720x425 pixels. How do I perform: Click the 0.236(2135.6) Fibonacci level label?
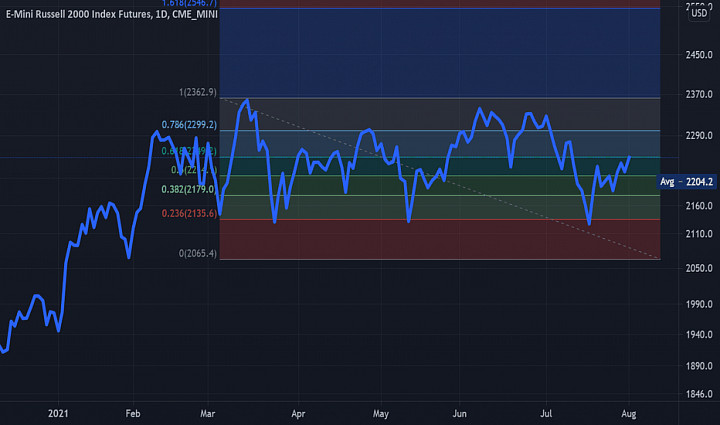coord(189,213)
